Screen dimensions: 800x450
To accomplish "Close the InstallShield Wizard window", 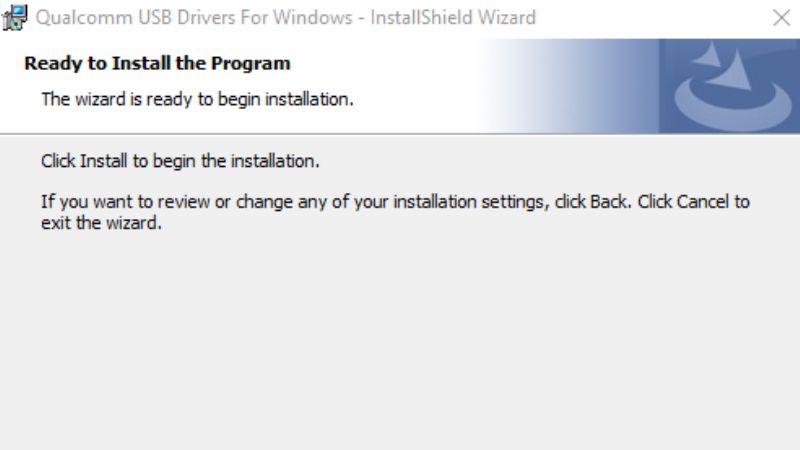I will point(781,18).
